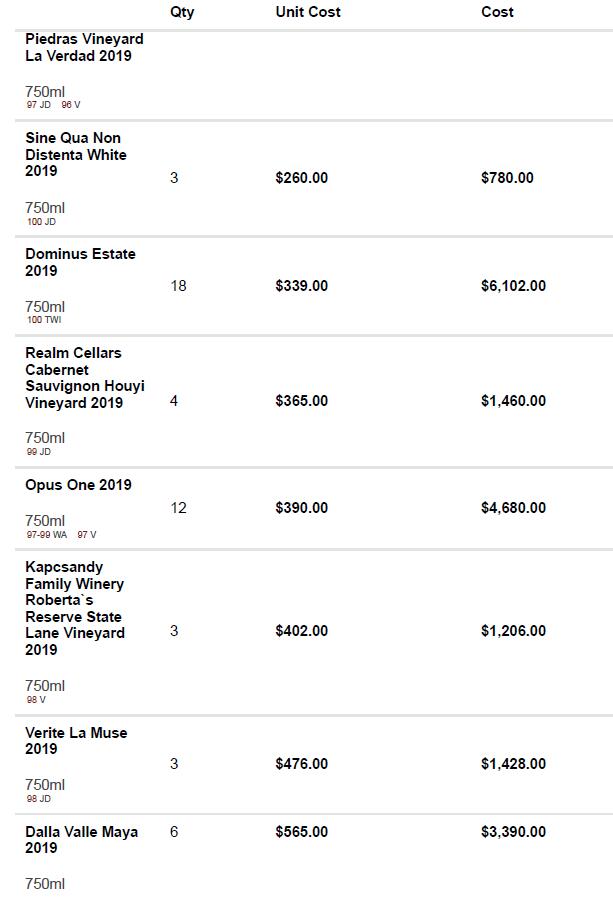
Task: Click the Cost column header
Action: (497, 12)
